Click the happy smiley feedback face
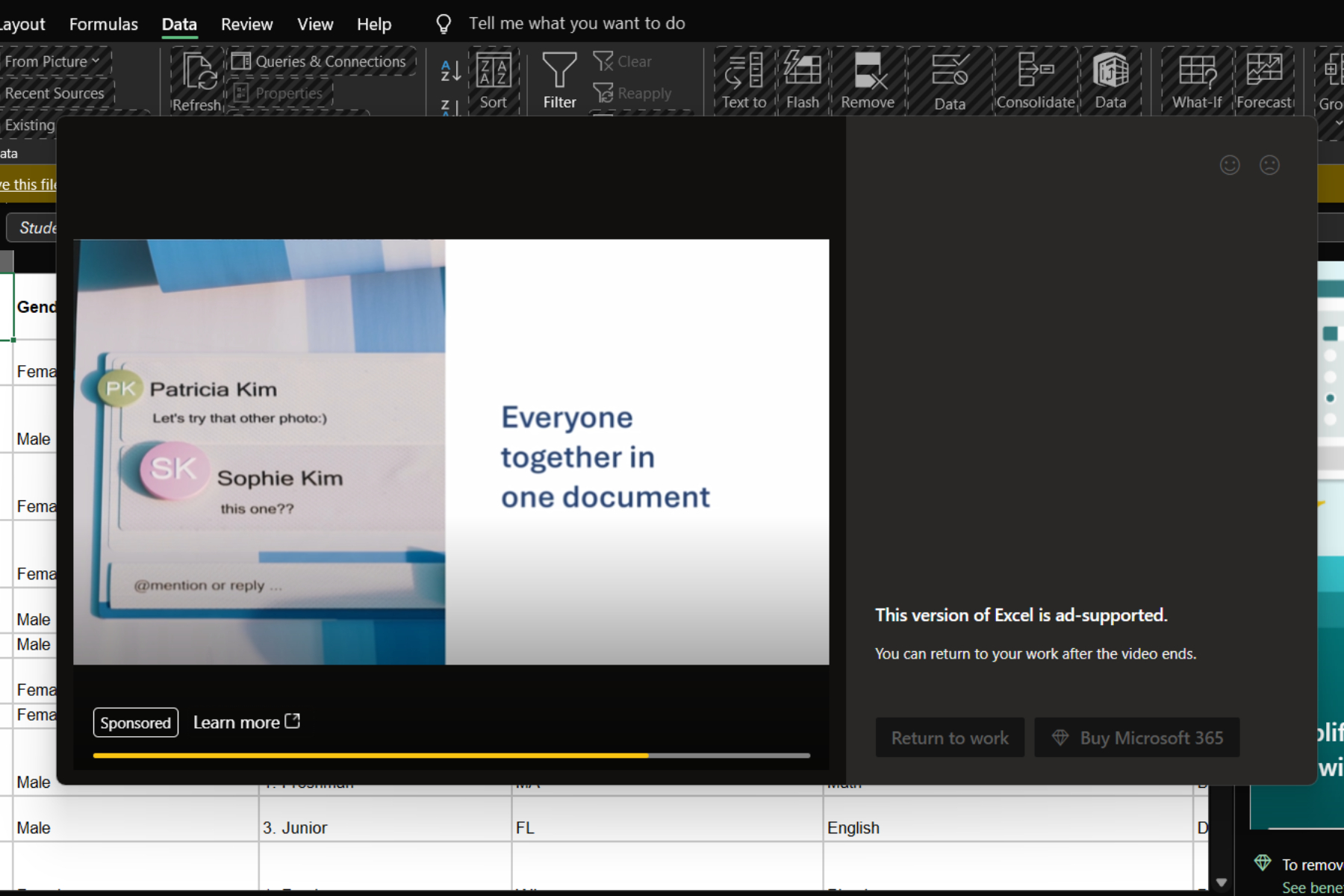 point(1230,165)
